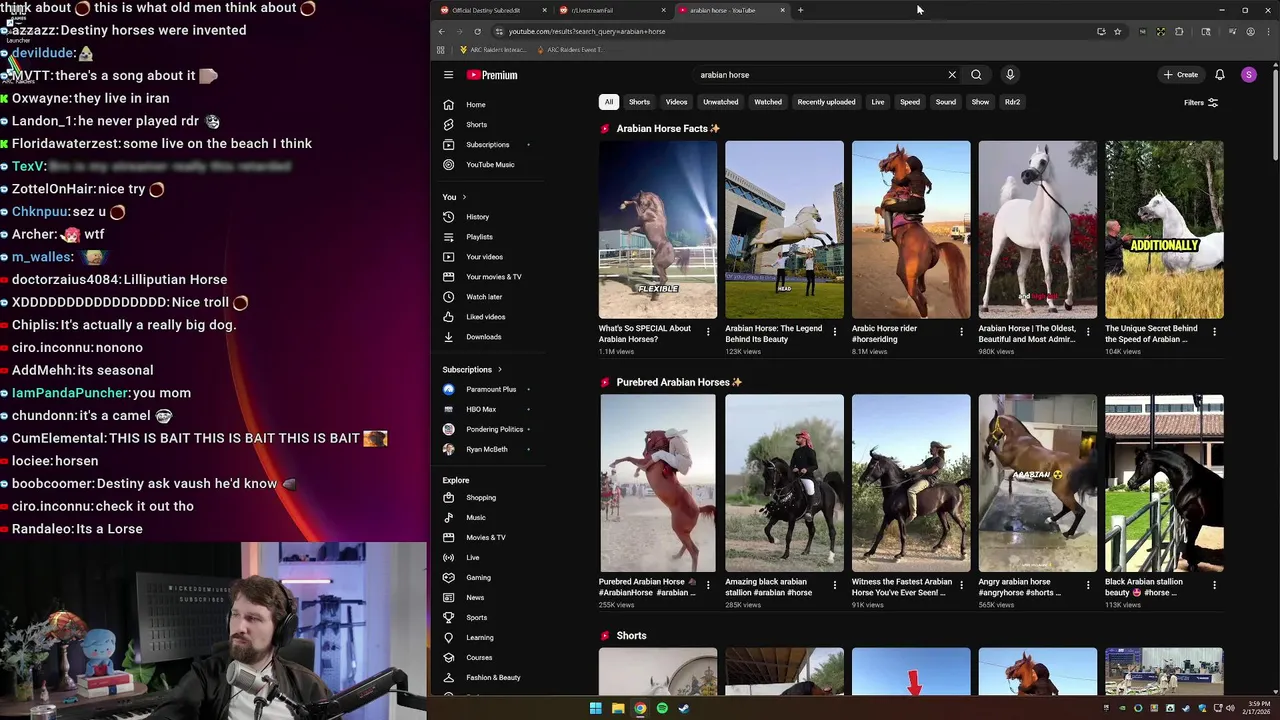The height and width of the screenshot is (720, 1280).
Task: Select the Recently uploaded chip
Action: pos(826,102)
